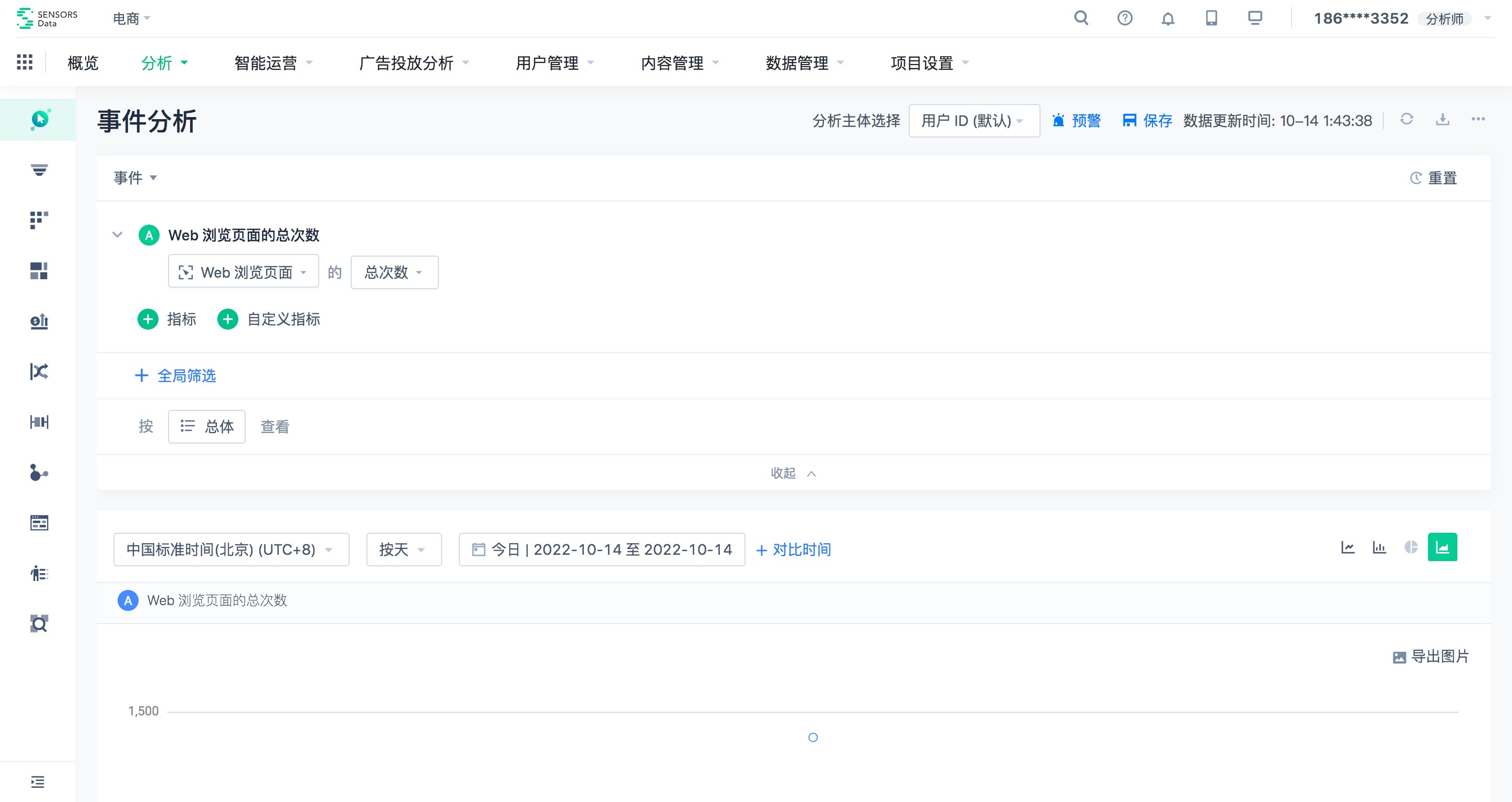Open the 用户管理 menu

[x=555, y=62]
